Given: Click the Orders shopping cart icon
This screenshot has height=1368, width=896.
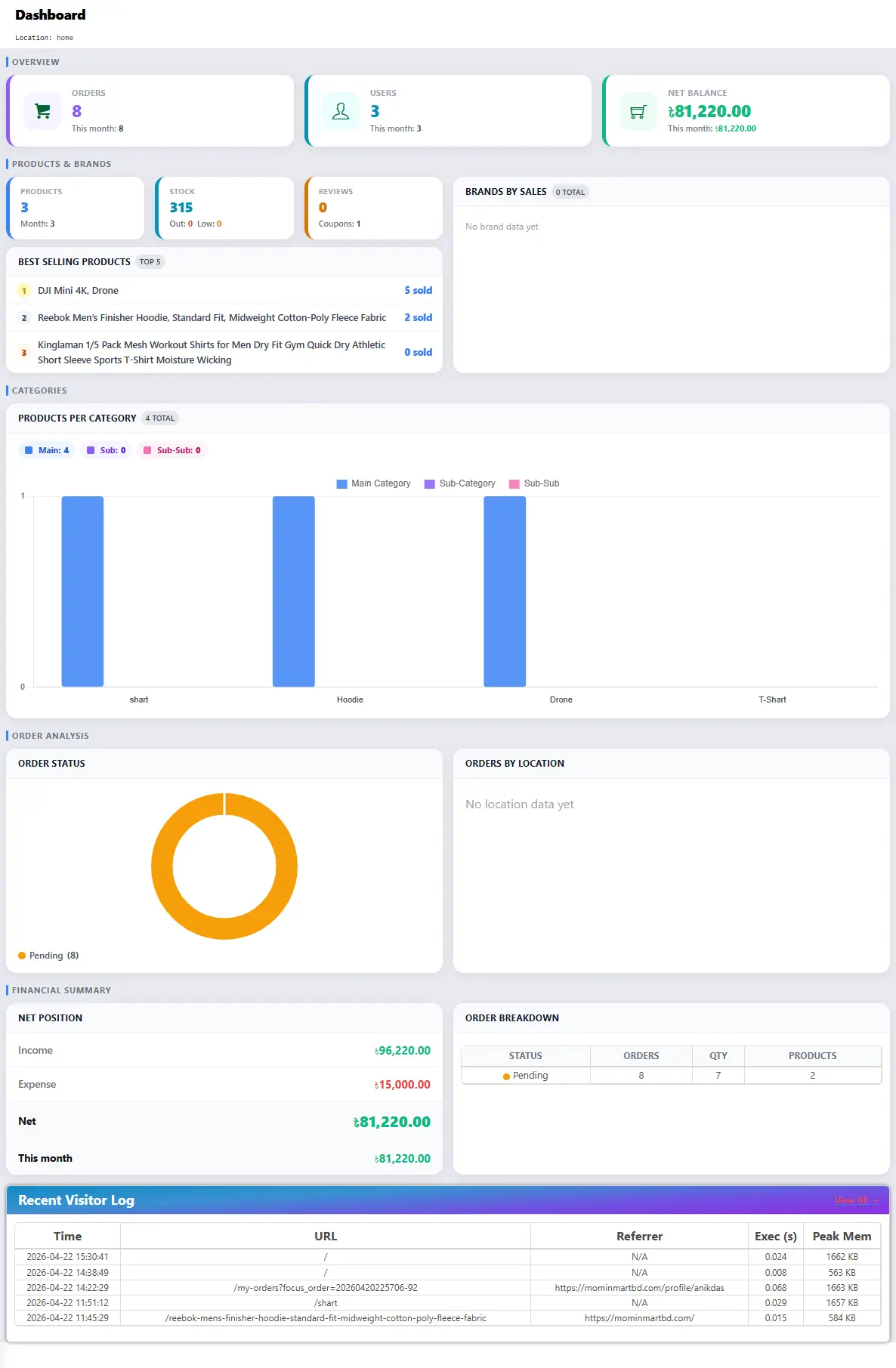Looking at the screenshot, I should 42,111.
